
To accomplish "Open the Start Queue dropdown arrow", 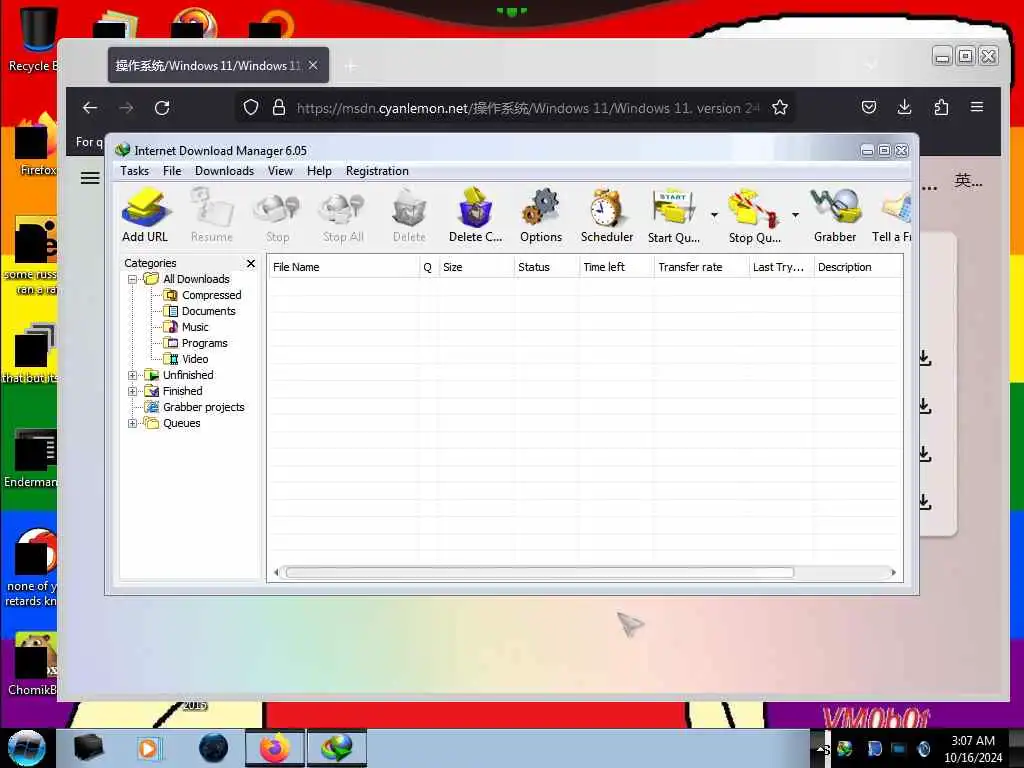I will pos(714,215).
